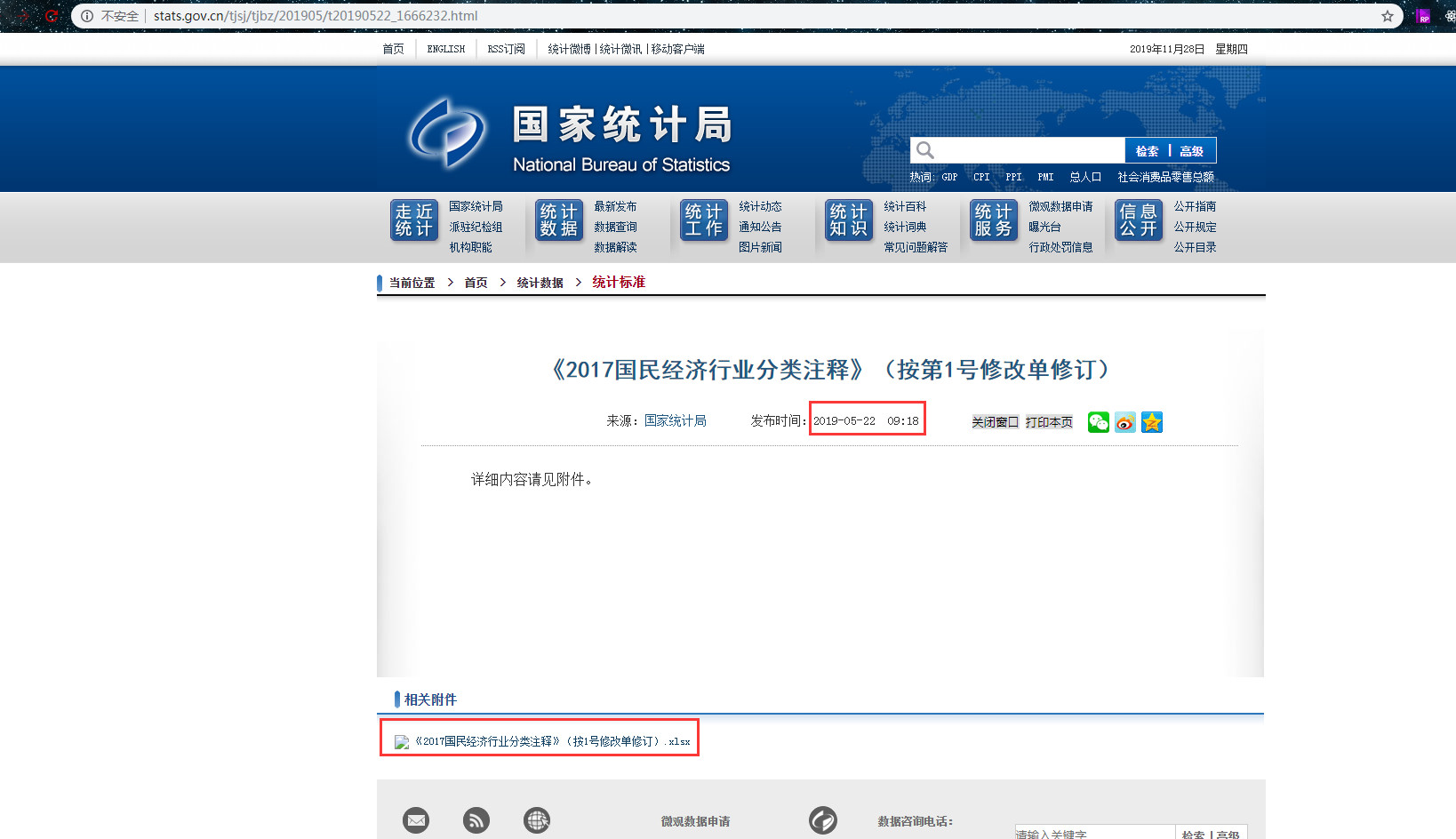This screenshot has height=839, width=1456.
Task: Click the browser address bar URL
Action: 316,16
